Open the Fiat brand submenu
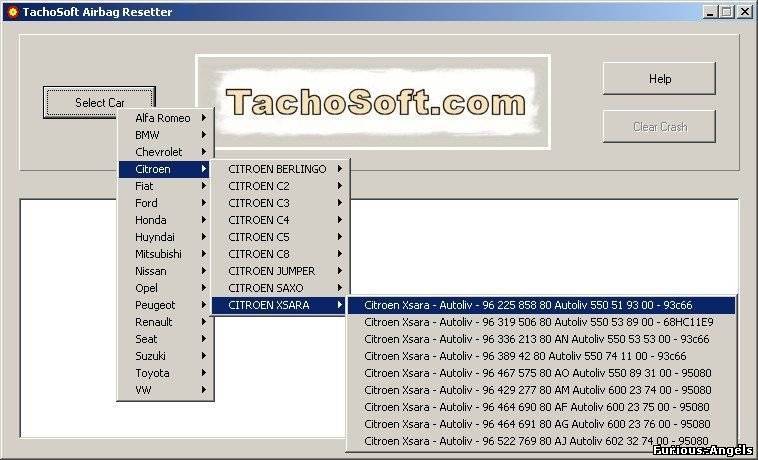758x460 pixels. coord(164,186)
